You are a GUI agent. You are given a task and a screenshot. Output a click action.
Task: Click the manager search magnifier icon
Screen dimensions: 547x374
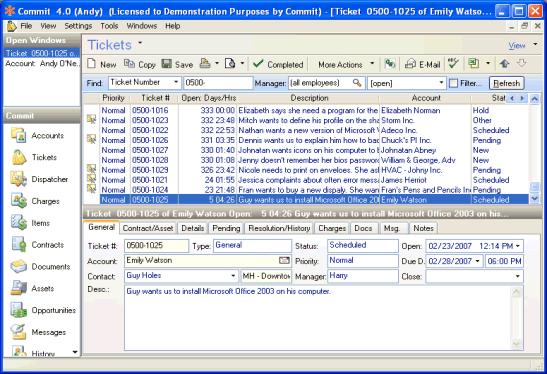357,83
